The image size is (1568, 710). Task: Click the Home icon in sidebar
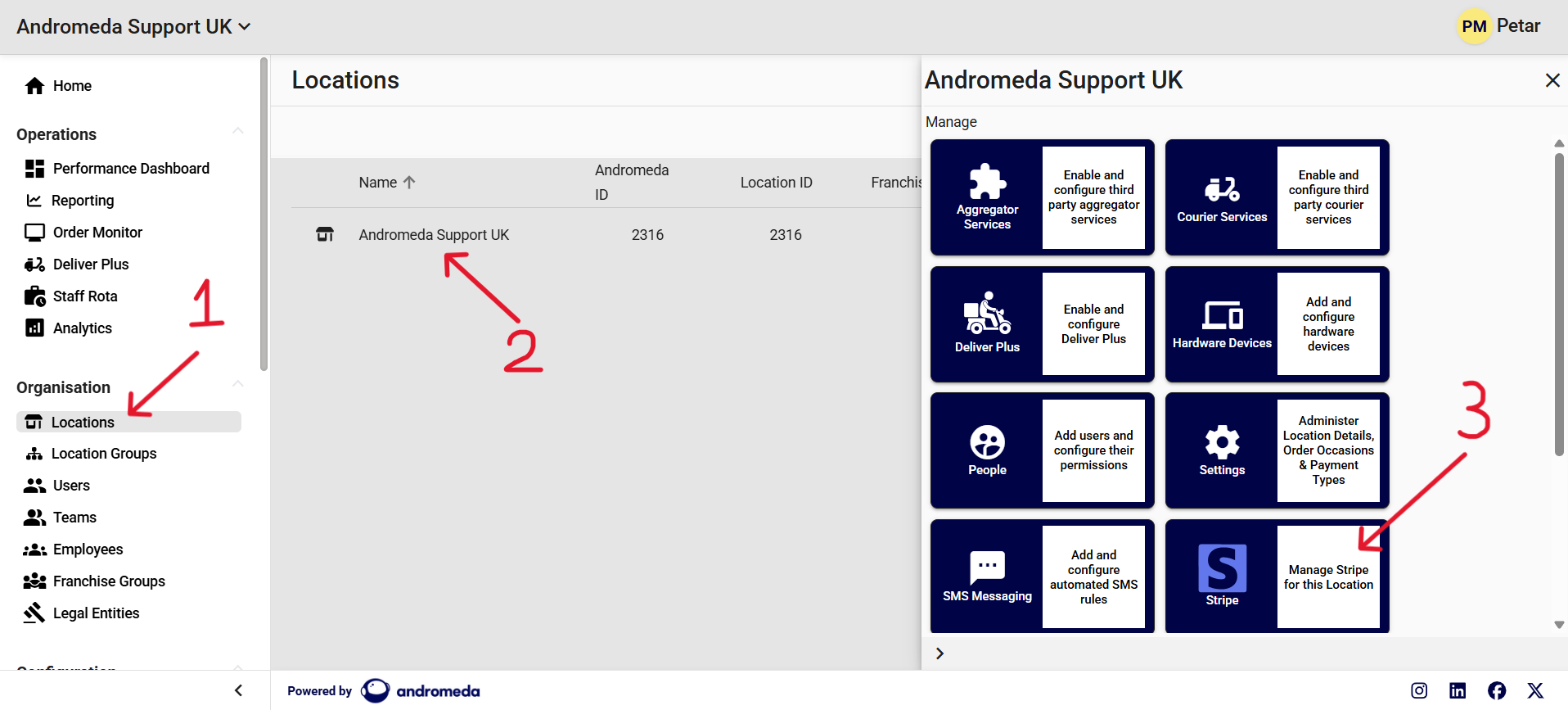click(x=34, y=86)
